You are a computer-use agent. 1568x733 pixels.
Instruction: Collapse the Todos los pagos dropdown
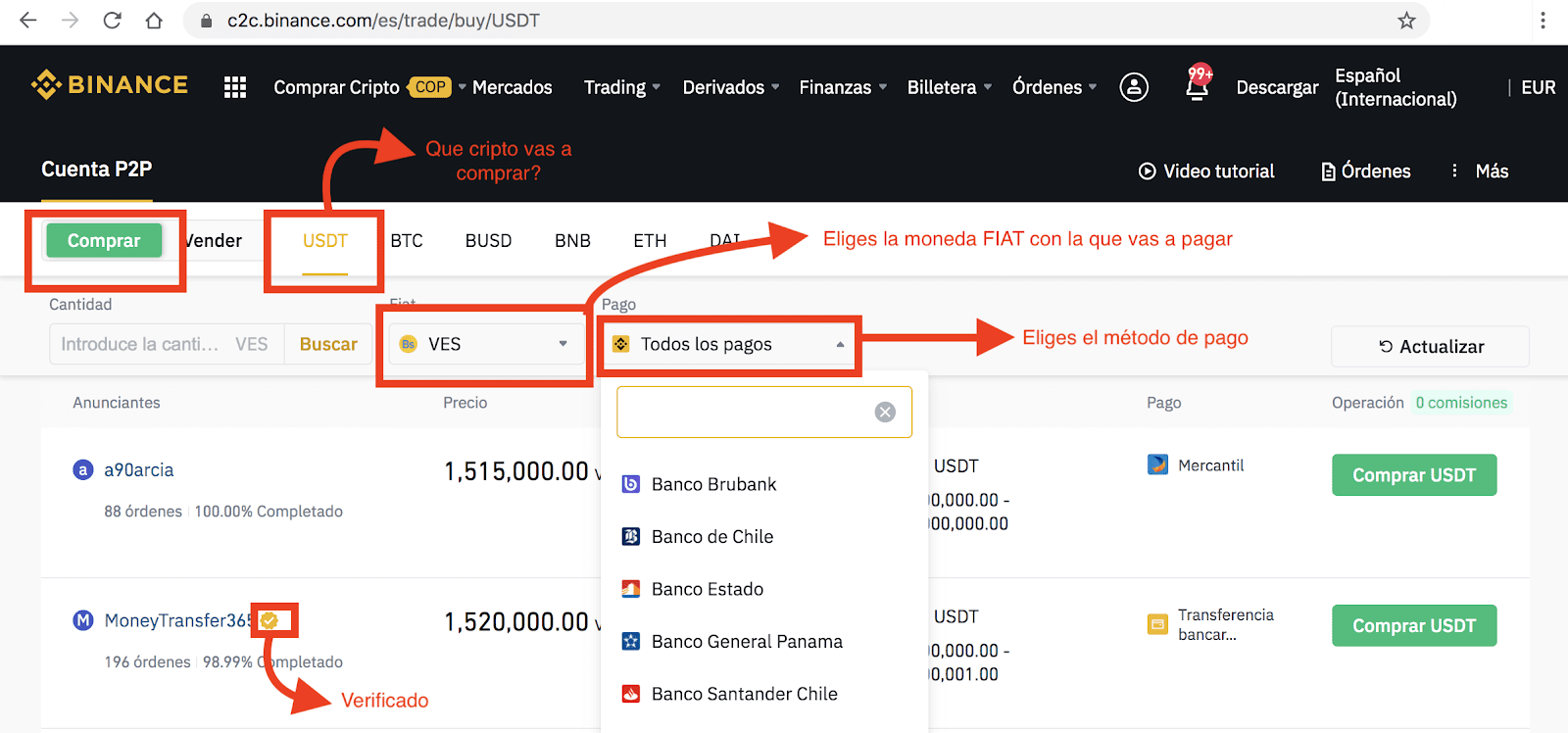click(x=730, y=344)
